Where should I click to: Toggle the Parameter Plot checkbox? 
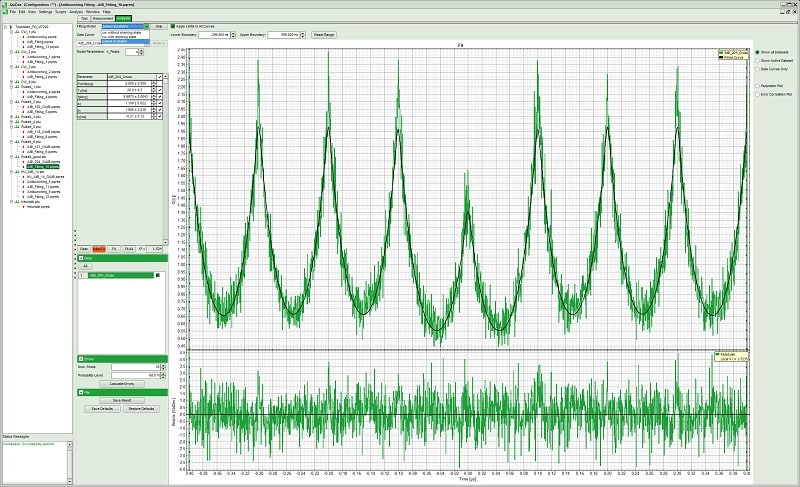coord(757,86)
